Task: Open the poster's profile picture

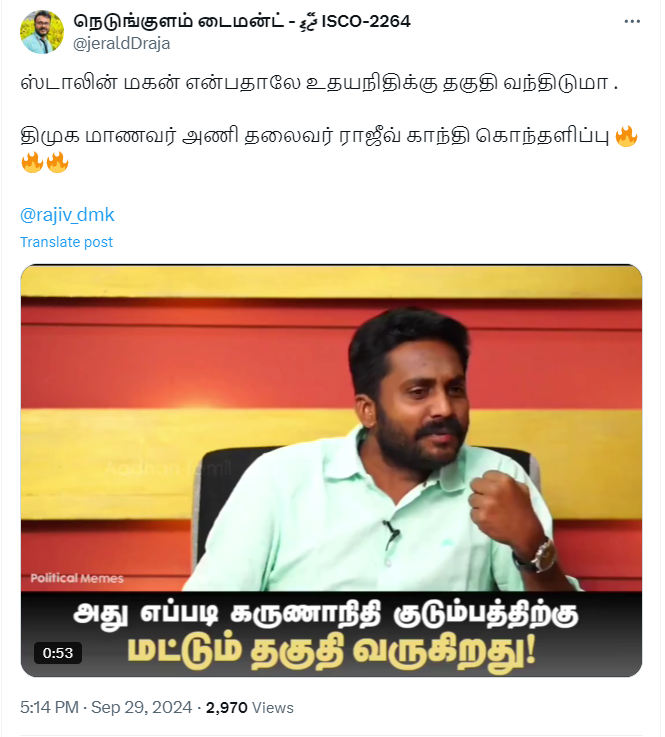Action: click(x=42, y=32)
